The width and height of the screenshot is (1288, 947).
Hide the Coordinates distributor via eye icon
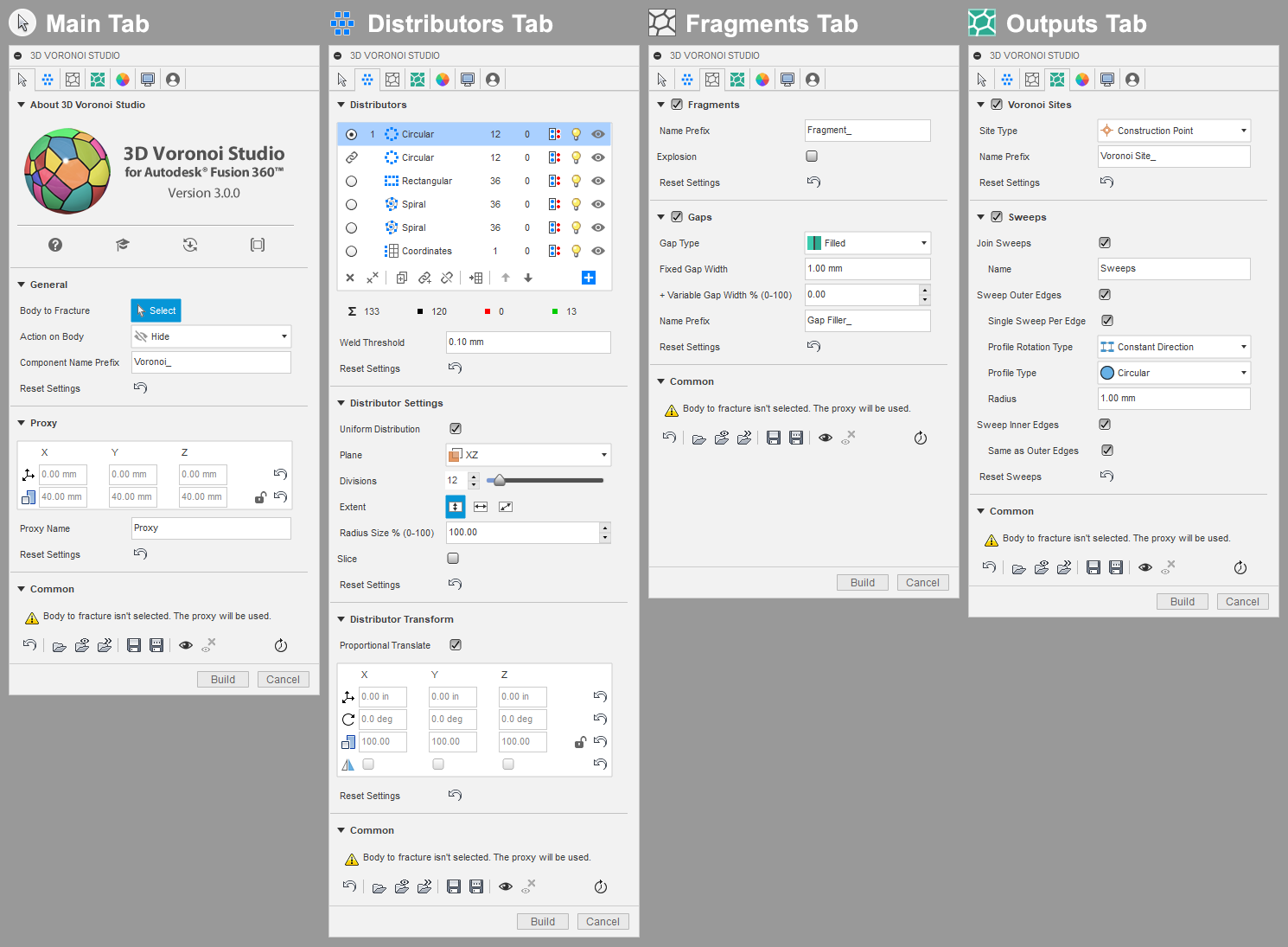(598, 251)
